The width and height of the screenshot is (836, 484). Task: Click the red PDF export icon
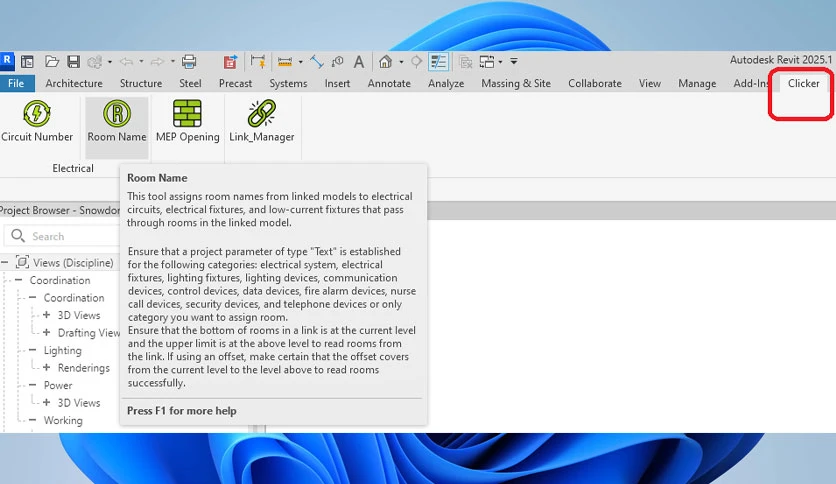coord(230,62)
